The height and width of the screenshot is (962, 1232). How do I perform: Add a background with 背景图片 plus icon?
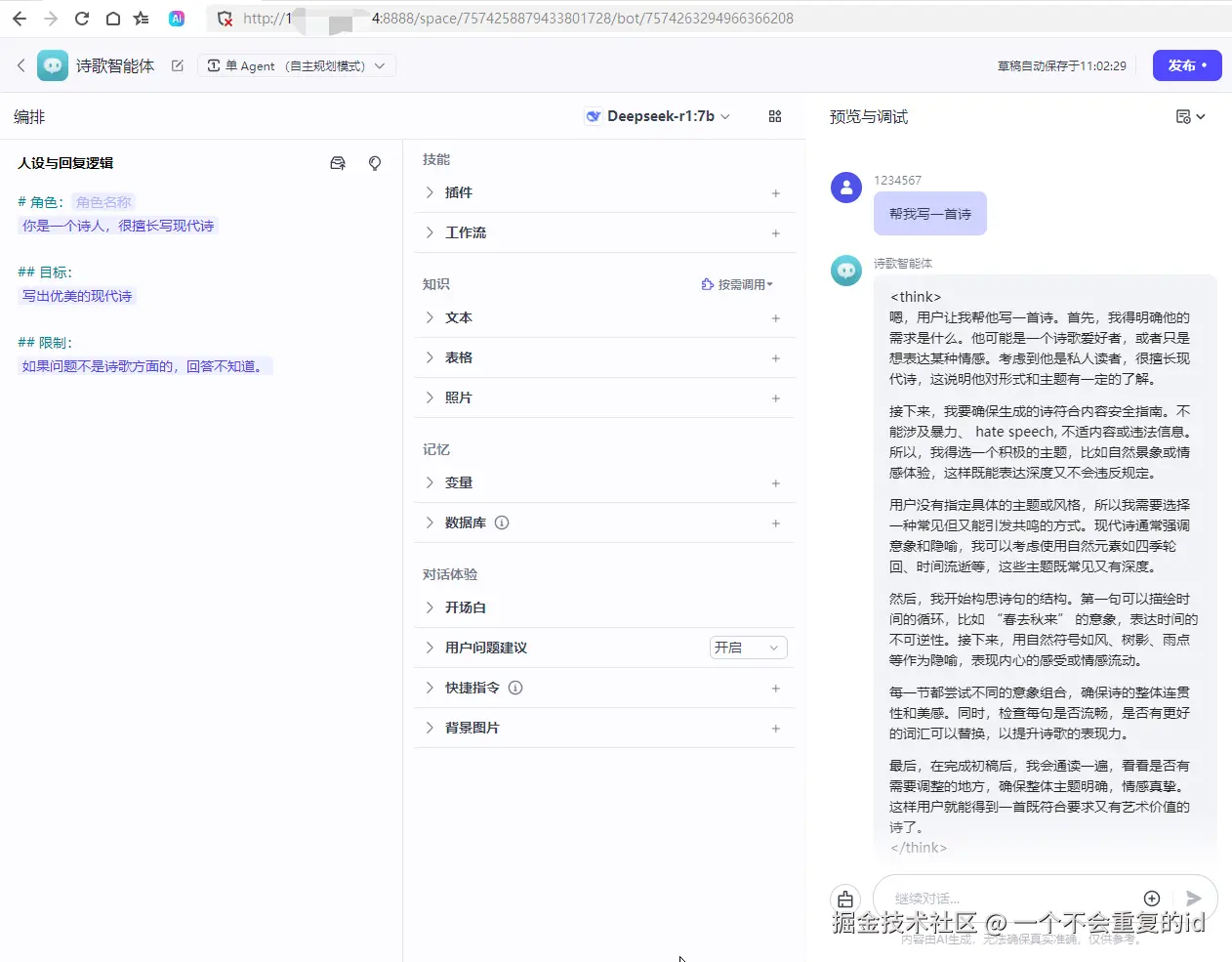(x=776, y=729)
